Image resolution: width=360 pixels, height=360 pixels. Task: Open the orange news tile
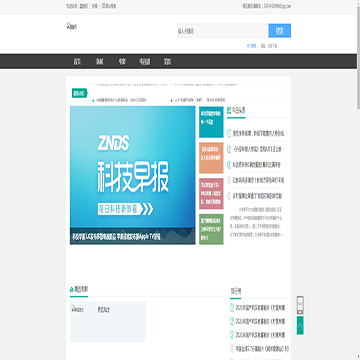click(x=211, y=158)
